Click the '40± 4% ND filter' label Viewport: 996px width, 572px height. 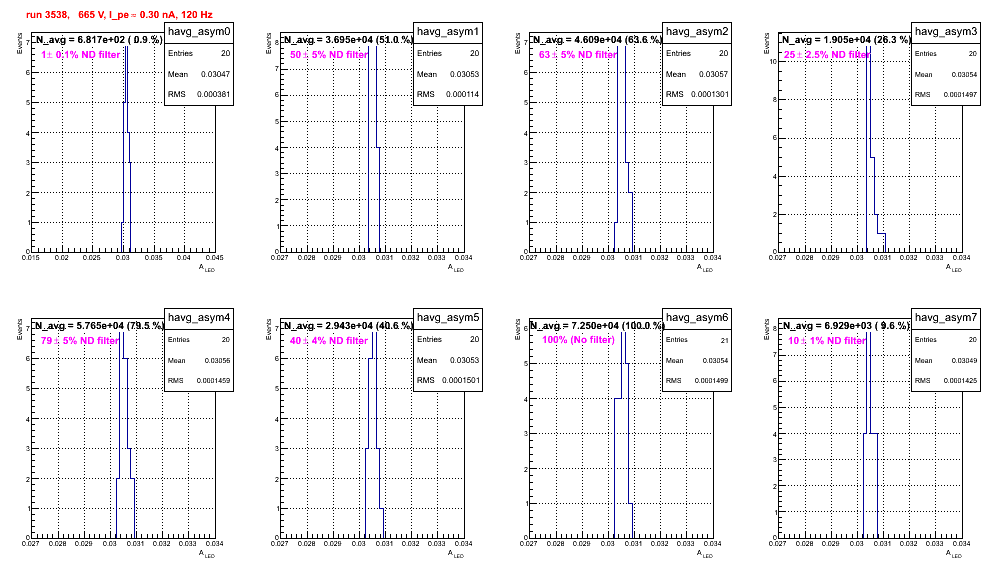click(x=329, y=341)
